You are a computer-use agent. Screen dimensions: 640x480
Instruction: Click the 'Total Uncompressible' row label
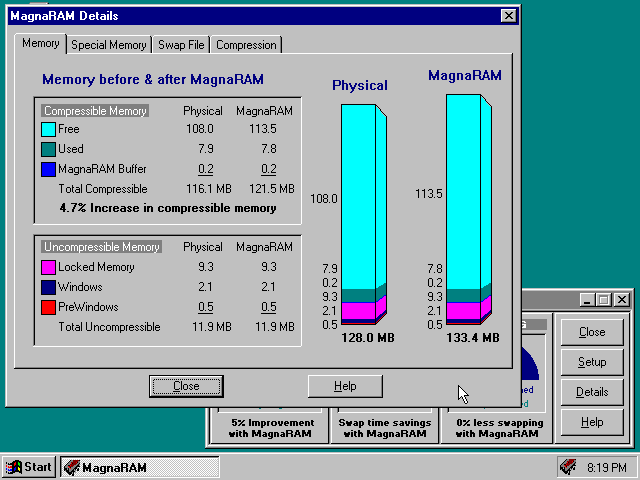pos(109,327)
